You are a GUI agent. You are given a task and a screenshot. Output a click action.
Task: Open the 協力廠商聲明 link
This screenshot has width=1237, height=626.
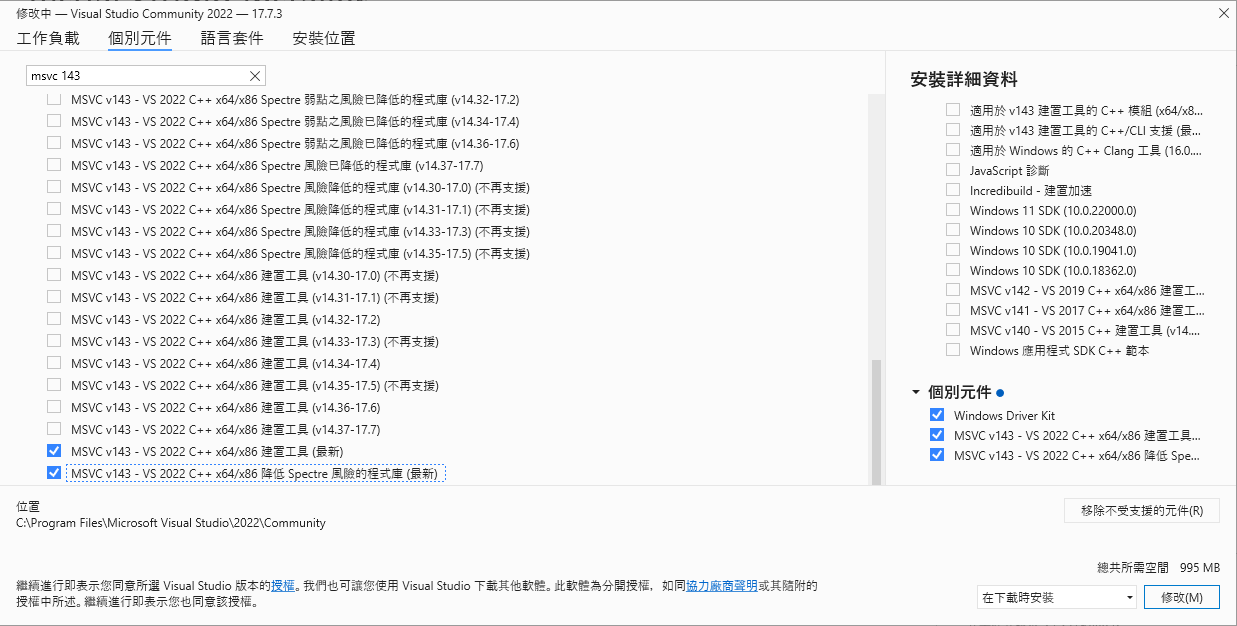pos(721,585)
